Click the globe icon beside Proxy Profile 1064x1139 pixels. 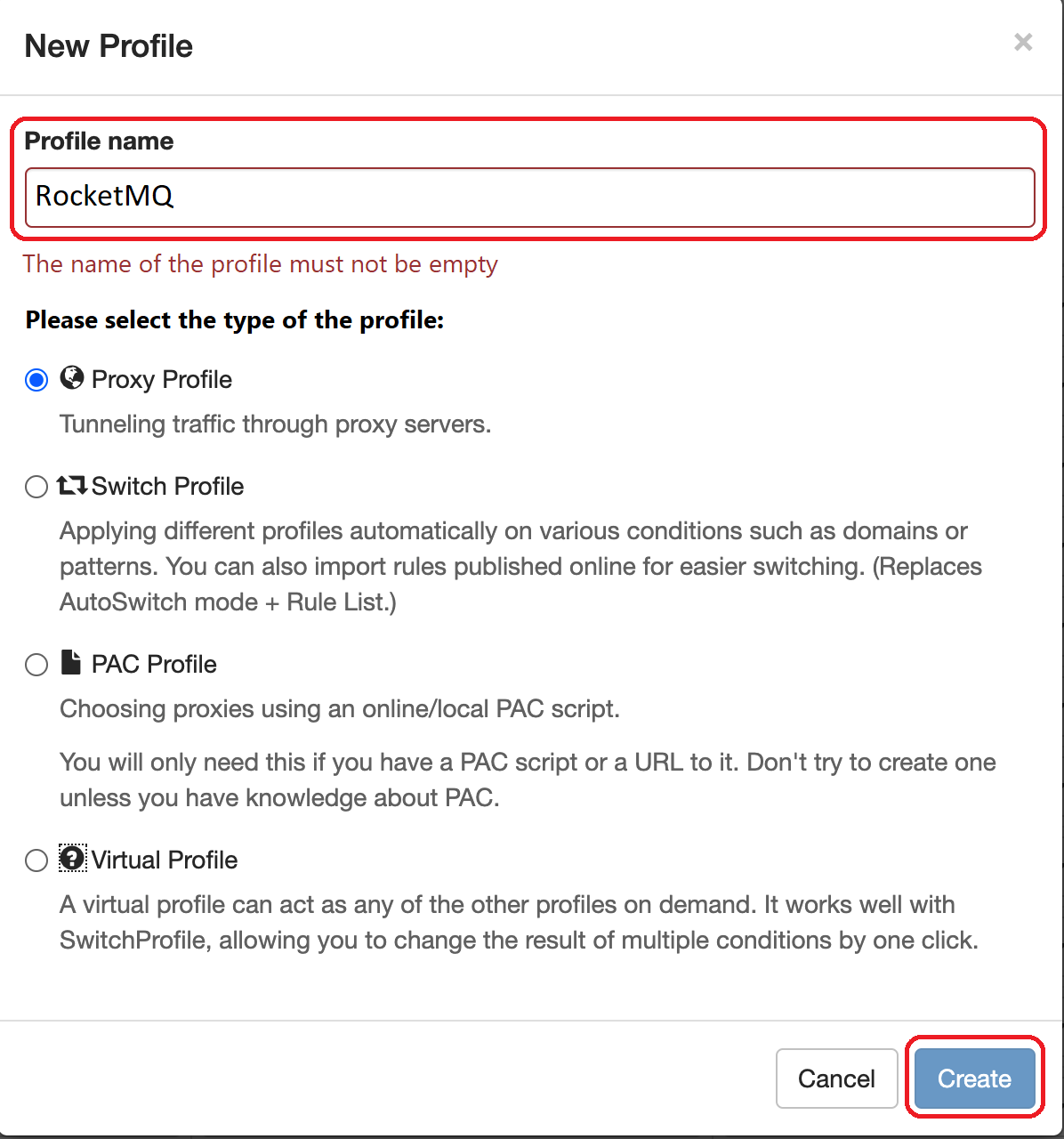coord(71,378)
